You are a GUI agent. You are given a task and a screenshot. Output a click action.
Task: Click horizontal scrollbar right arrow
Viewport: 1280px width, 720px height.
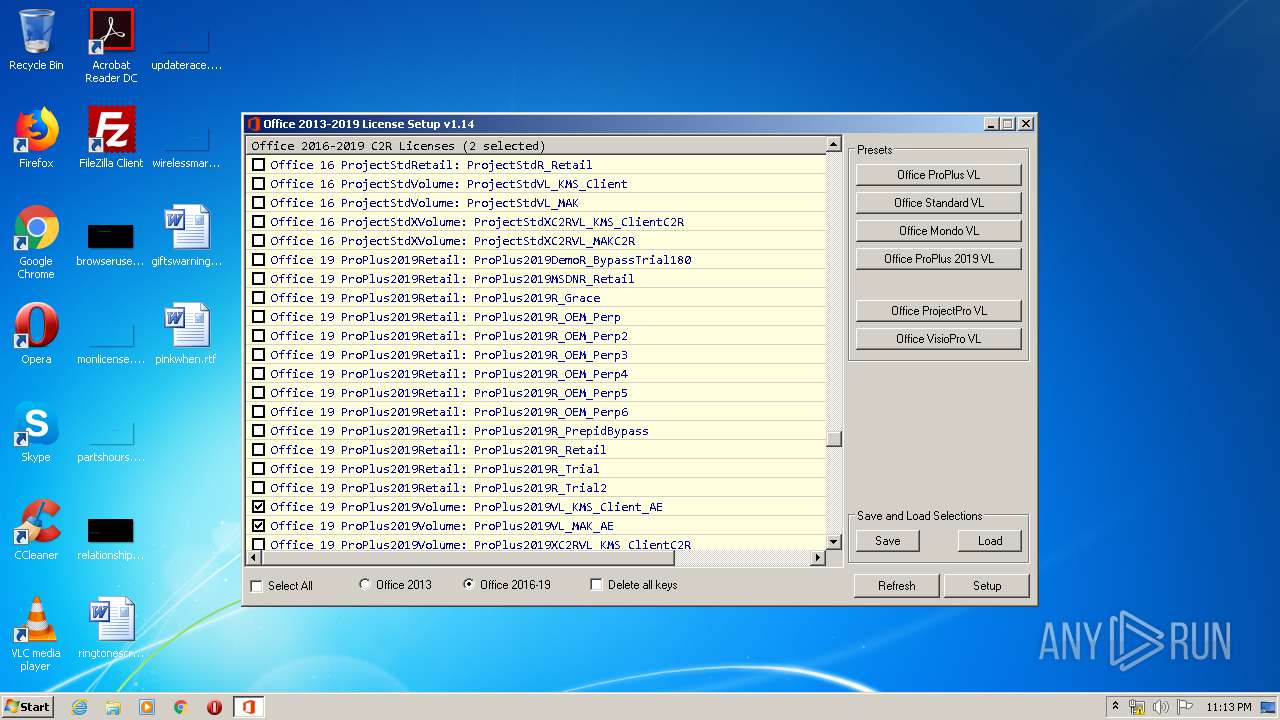818,558
